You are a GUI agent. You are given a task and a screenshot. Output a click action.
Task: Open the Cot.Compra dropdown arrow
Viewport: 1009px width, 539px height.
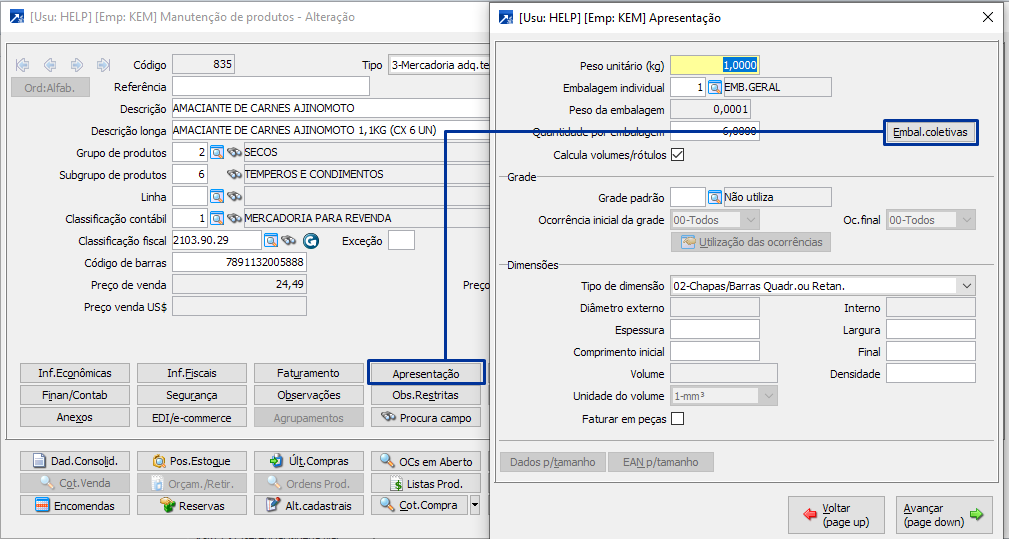point(475,505)
